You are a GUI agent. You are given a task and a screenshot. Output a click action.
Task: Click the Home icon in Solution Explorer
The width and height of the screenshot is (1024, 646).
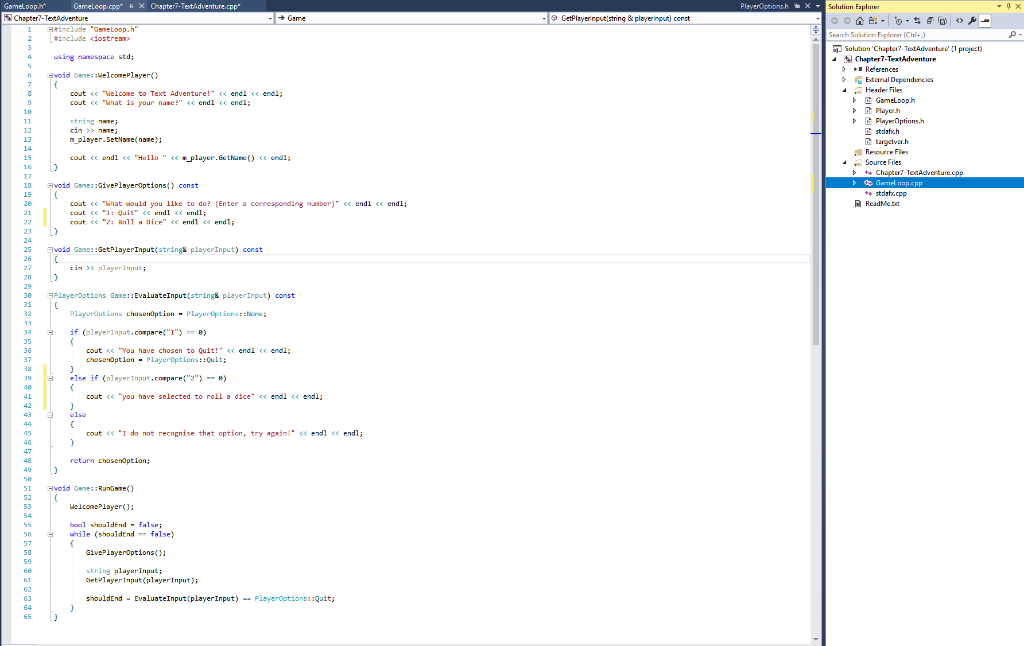click(x=860, y=21)
